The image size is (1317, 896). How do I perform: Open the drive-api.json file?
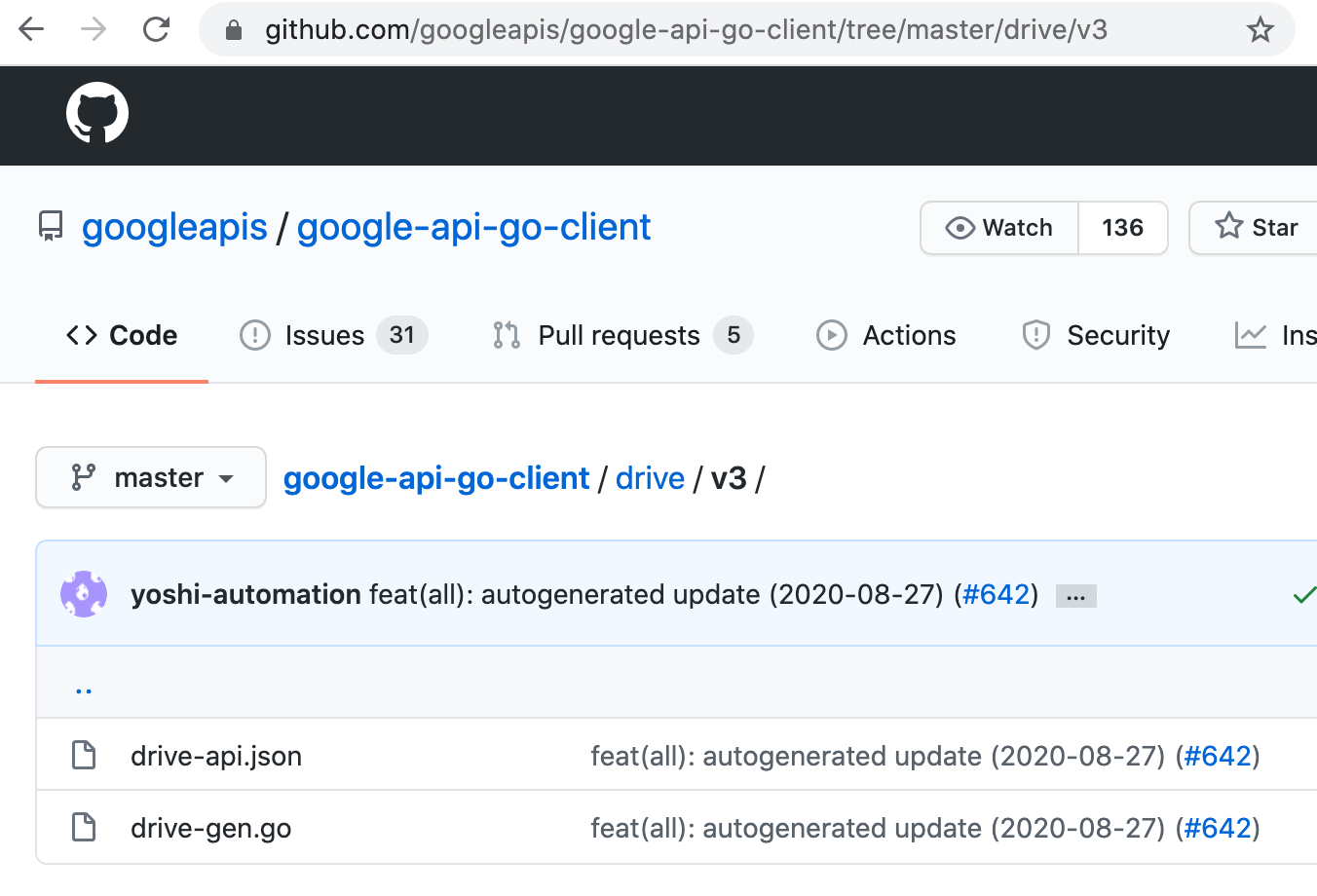(216, 756)
